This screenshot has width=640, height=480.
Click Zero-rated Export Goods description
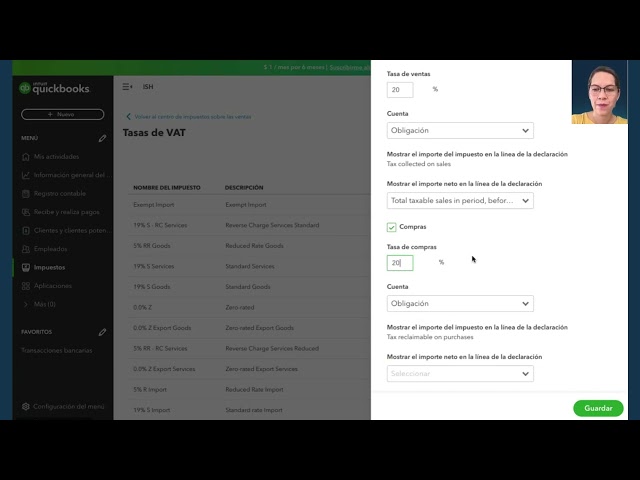260,328
